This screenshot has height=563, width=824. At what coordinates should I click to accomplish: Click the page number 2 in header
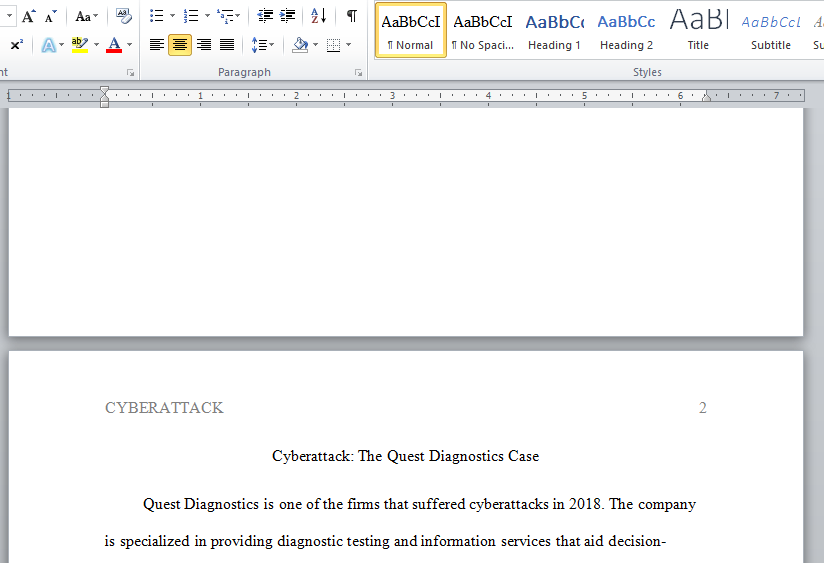(703, 408)
